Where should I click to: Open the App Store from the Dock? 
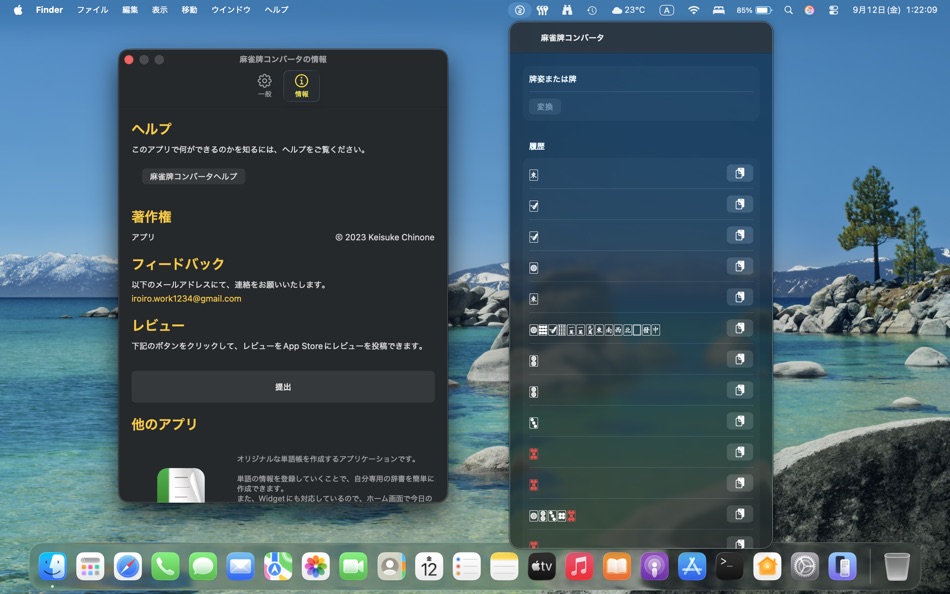coord(690,566)
